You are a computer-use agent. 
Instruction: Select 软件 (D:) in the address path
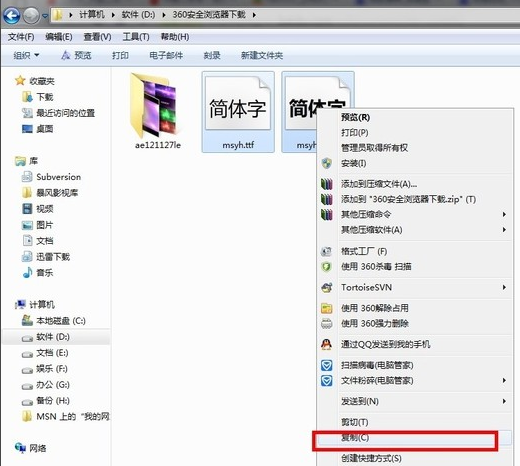[x=138, y=15]
